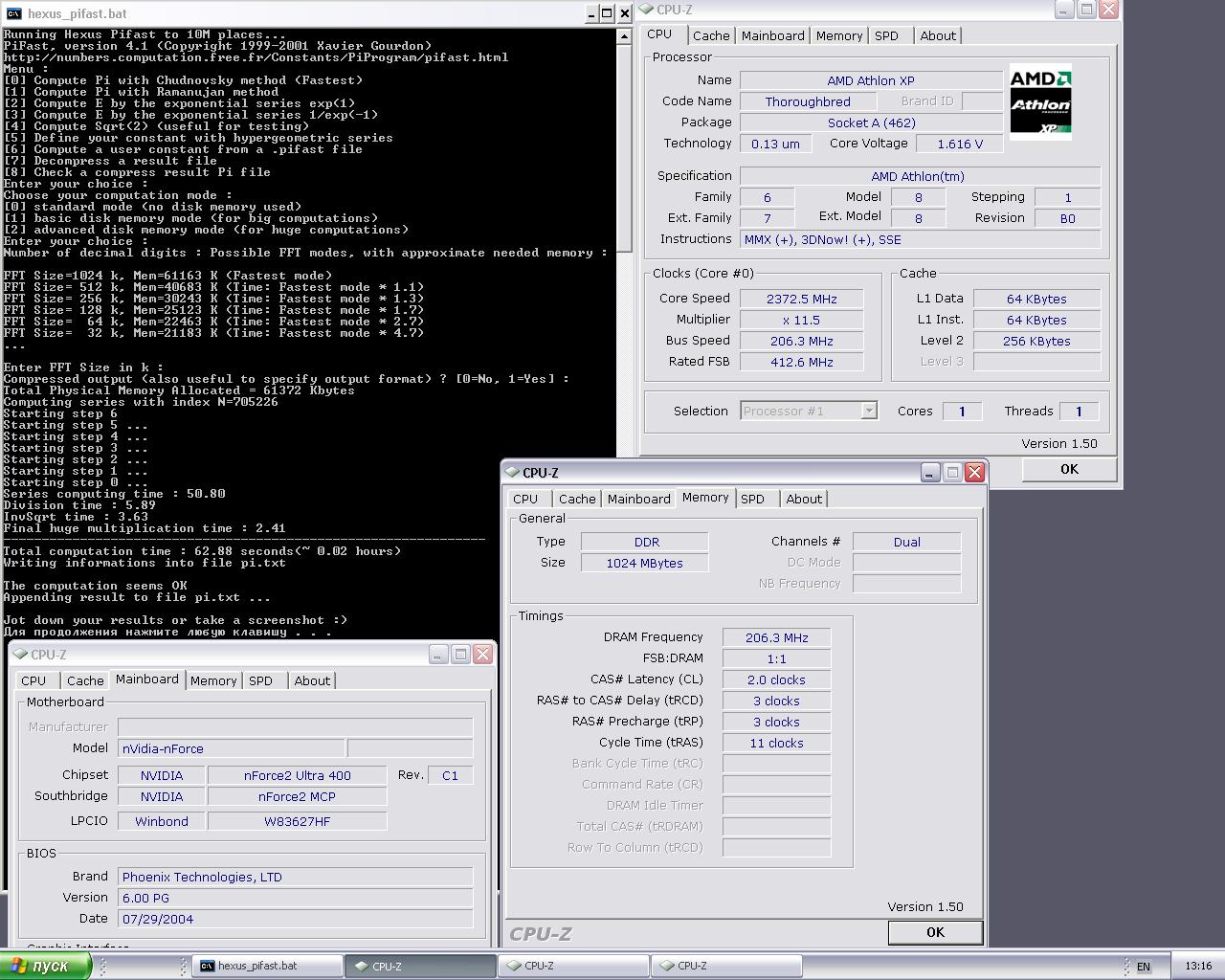Click the console icon in hexus_pifast.bat title bar
This screenshot has width=1225, height=980.
point(14,13)
